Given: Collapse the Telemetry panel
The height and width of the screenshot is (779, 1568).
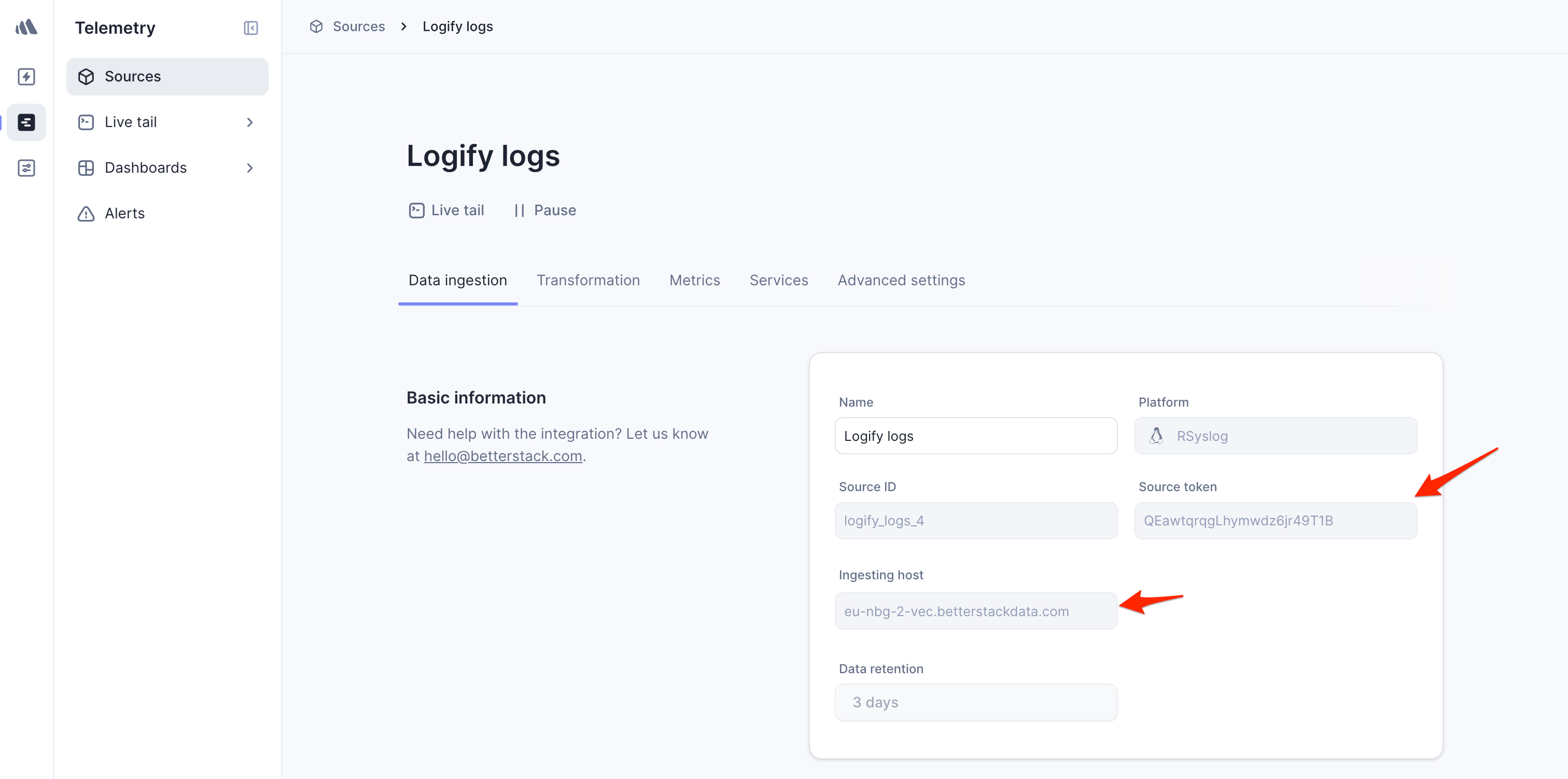Looking at the screenshot, I should [x=250, y=28].
